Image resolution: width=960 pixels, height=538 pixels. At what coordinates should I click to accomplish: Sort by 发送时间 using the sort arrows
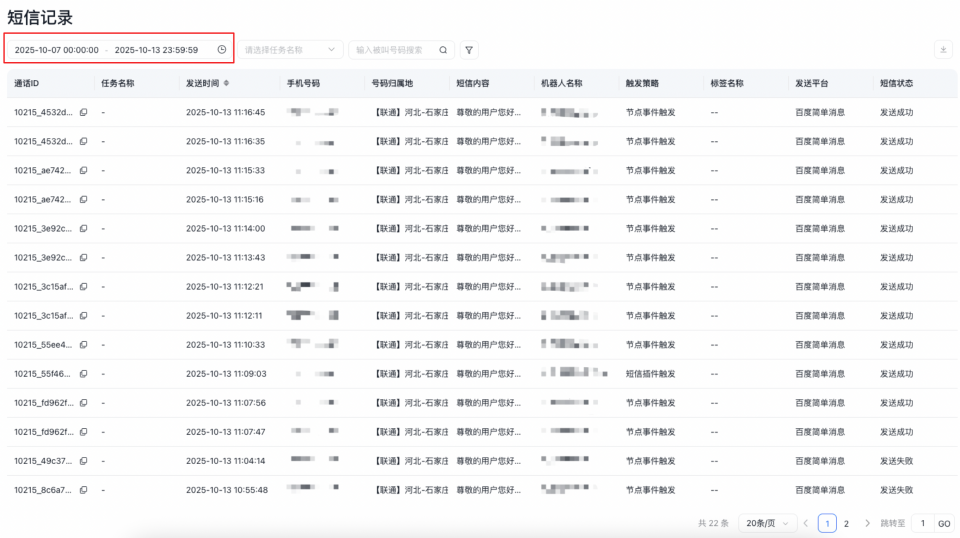coord(226,83)
